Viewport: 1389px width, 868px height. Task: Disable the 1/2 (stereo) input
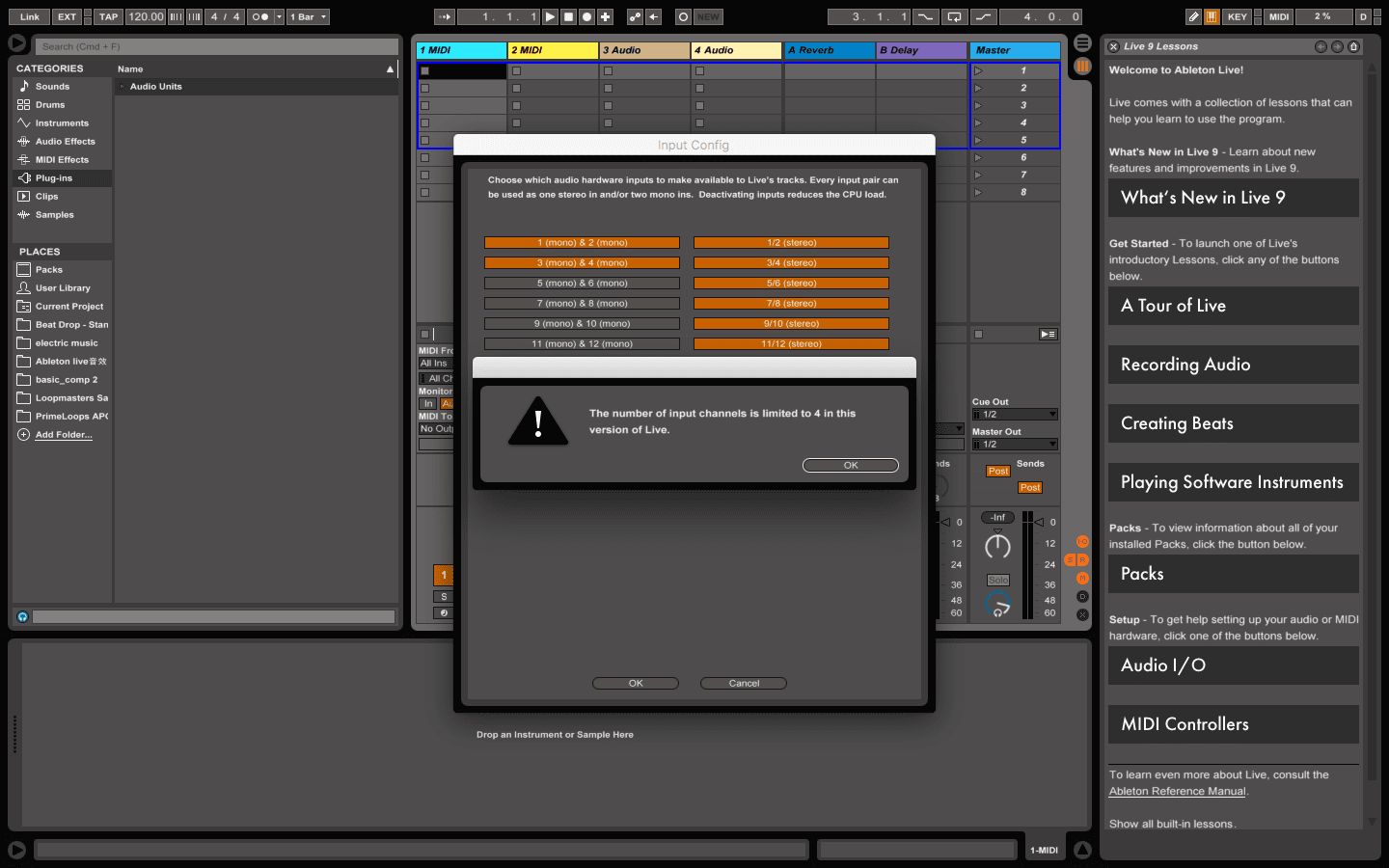[x=791, y=243]
